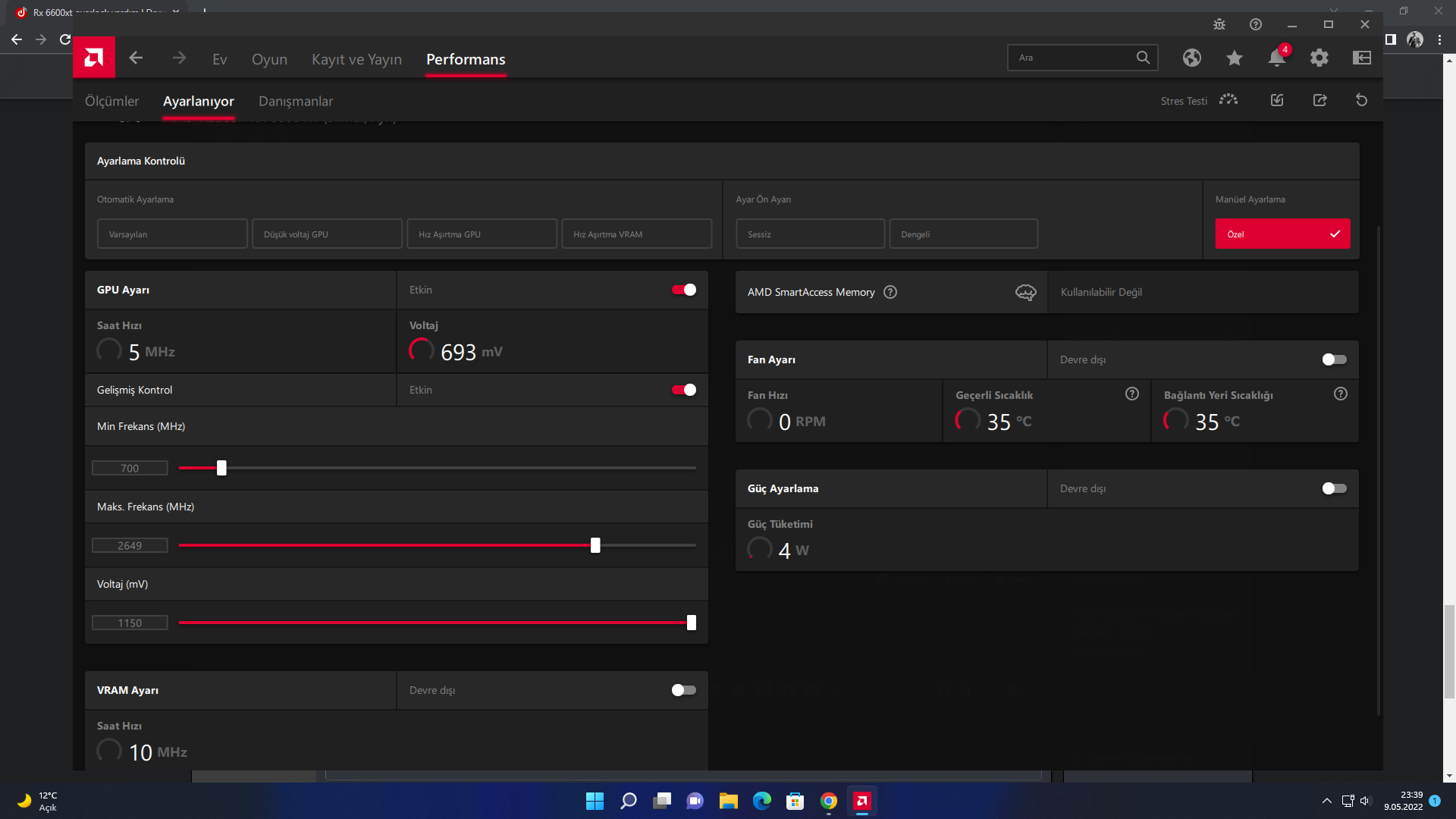Click the SmartAccess Memory help icon
1456x819 pixels.
point(890,292)
